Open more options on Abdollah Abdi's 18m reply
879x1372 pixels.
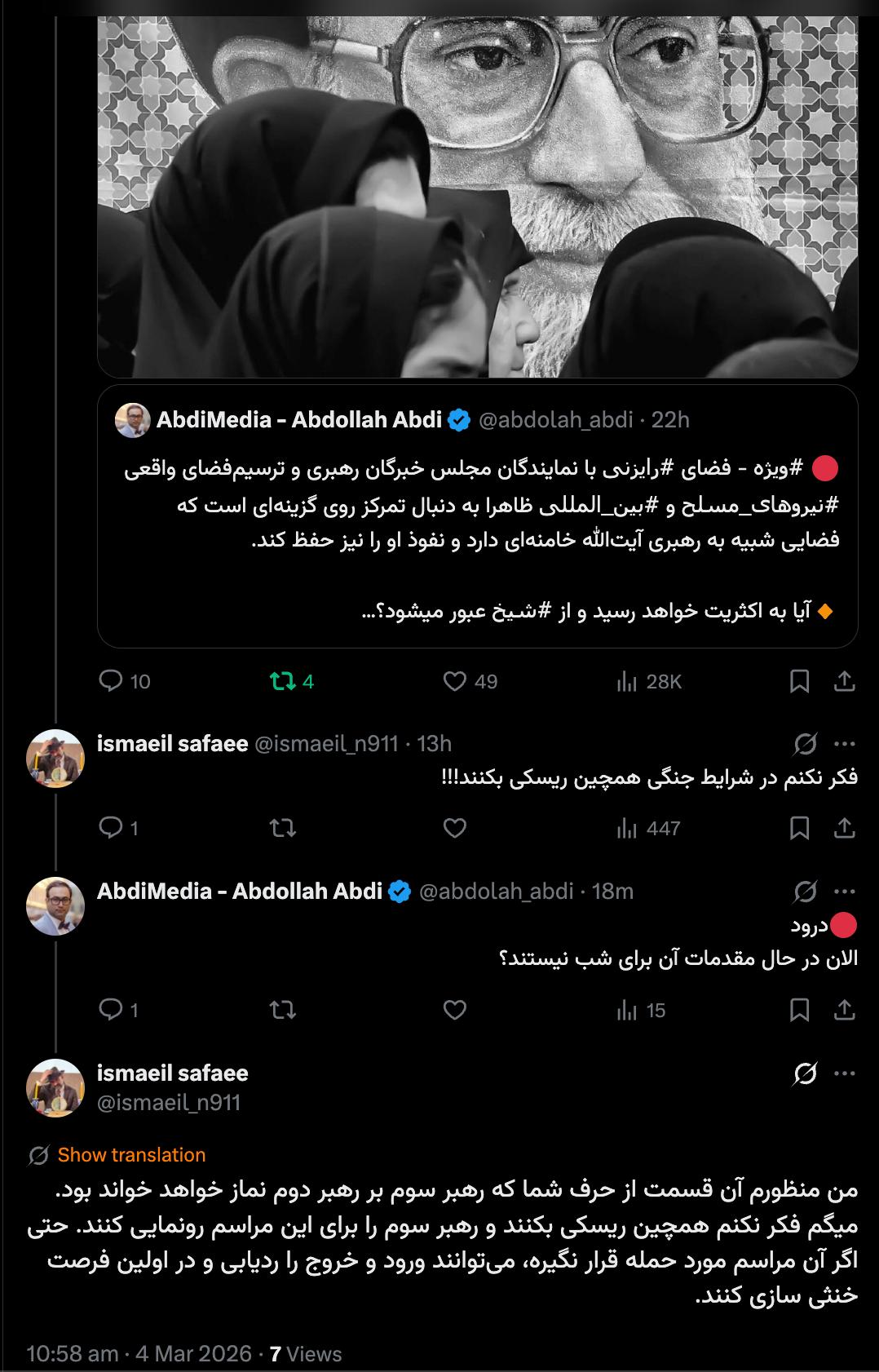(x=845, y=892)
